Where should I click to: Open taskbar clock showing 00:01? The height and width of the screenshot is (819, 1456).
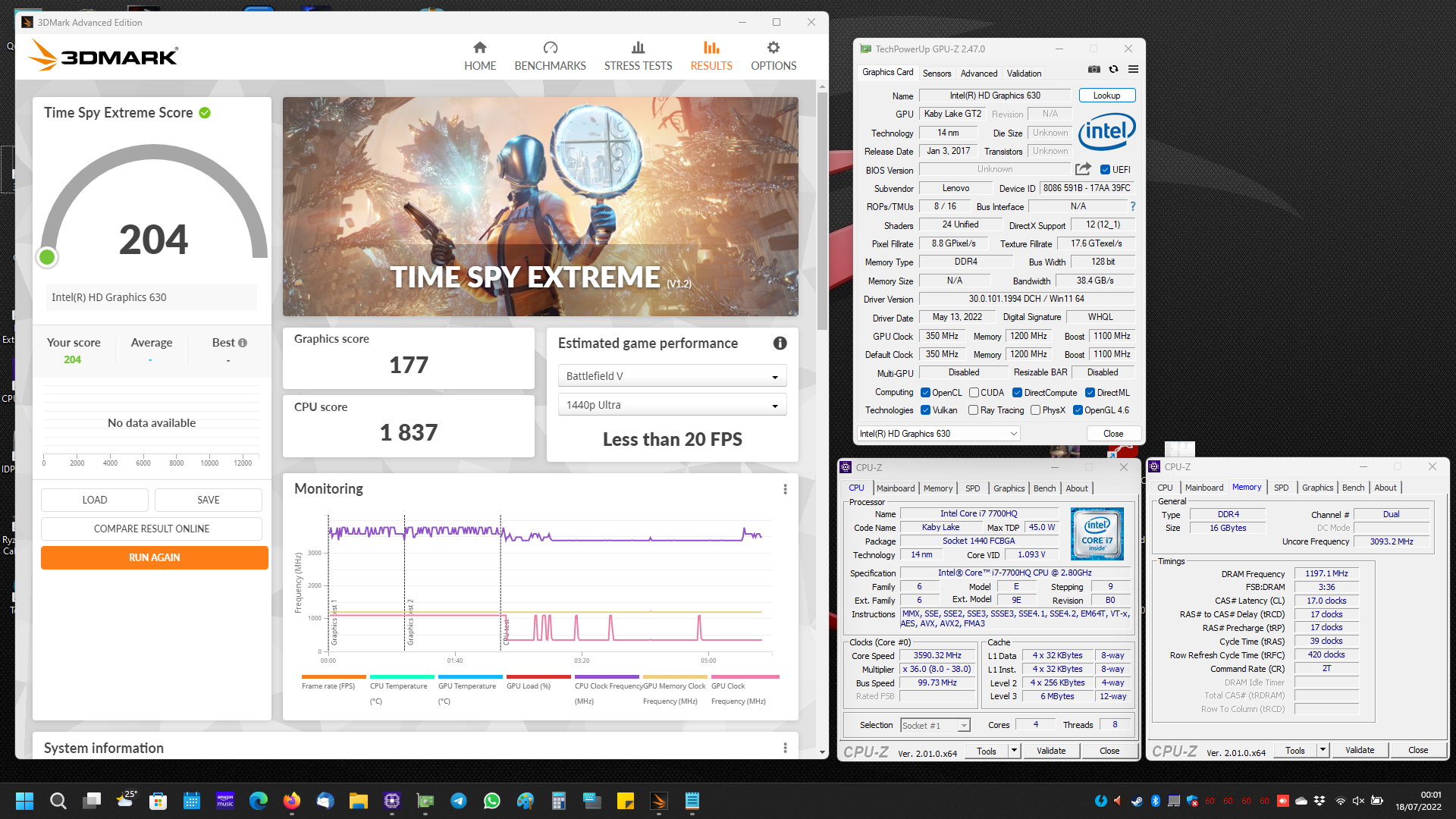tap(1418, 801)
